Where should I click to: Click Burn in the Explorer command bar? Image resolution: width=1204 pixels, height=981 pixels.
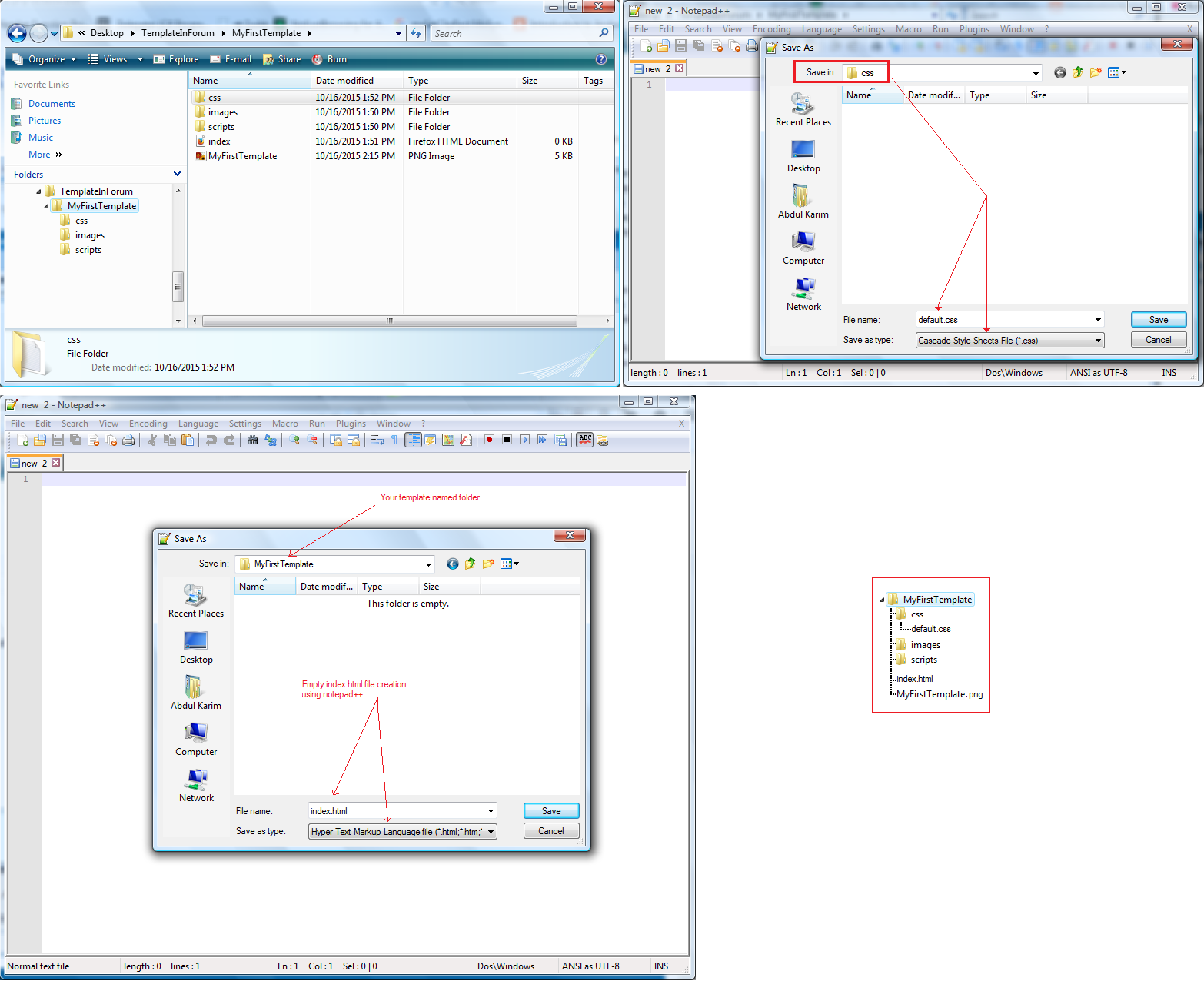coord(330,59)
